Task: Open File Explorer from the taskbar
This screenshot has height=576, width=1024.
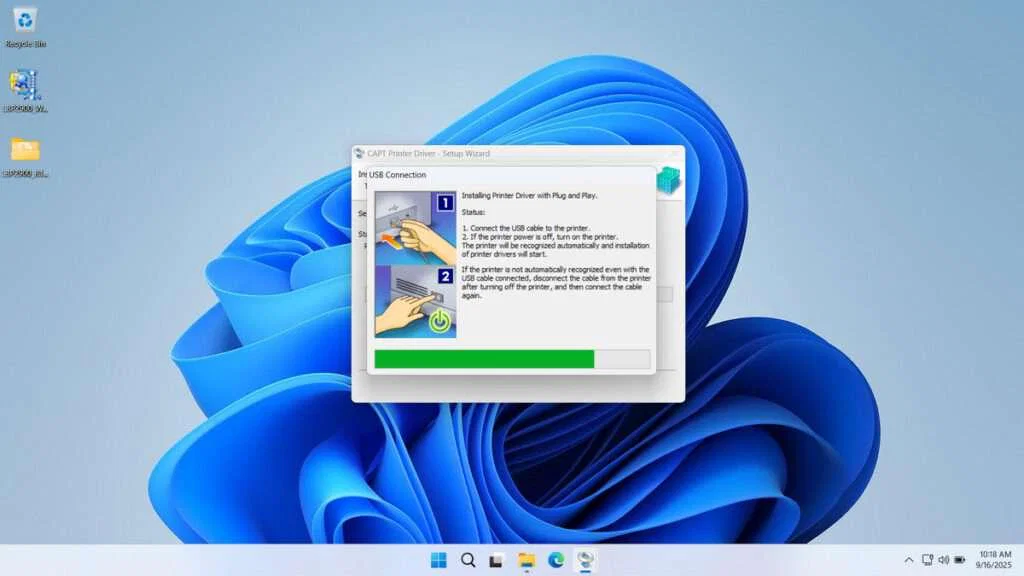Action: (527, 561)
